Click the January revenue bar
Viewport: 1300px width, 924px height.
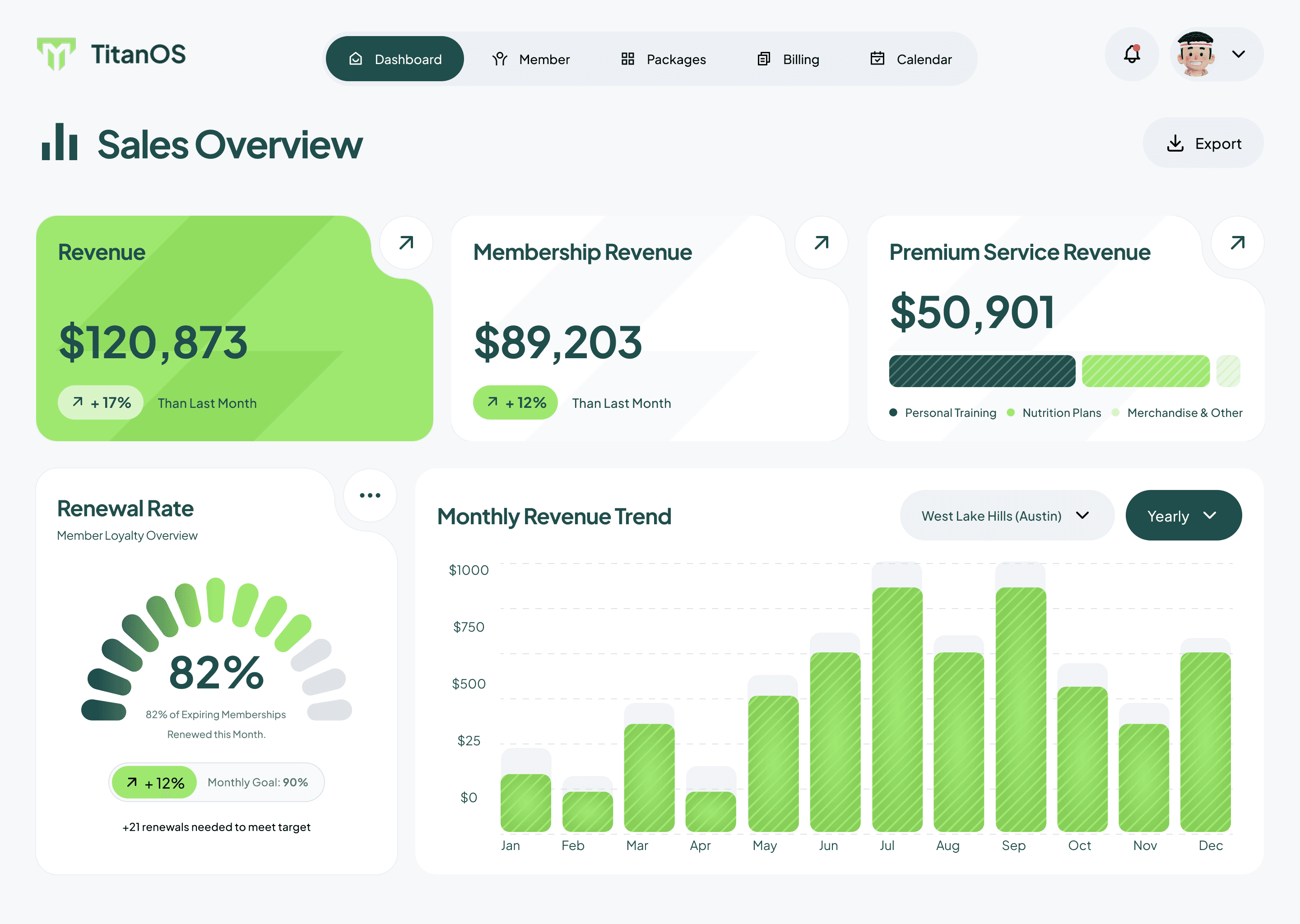pos(525,802)
